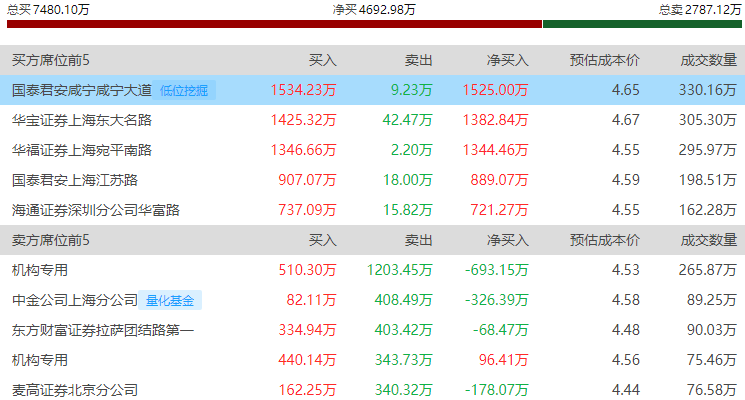Viewport: 745px width, 400px height.
Task: Click 卖方席位前5 header label
Action: pyautogui.click(x=50, y=240)
